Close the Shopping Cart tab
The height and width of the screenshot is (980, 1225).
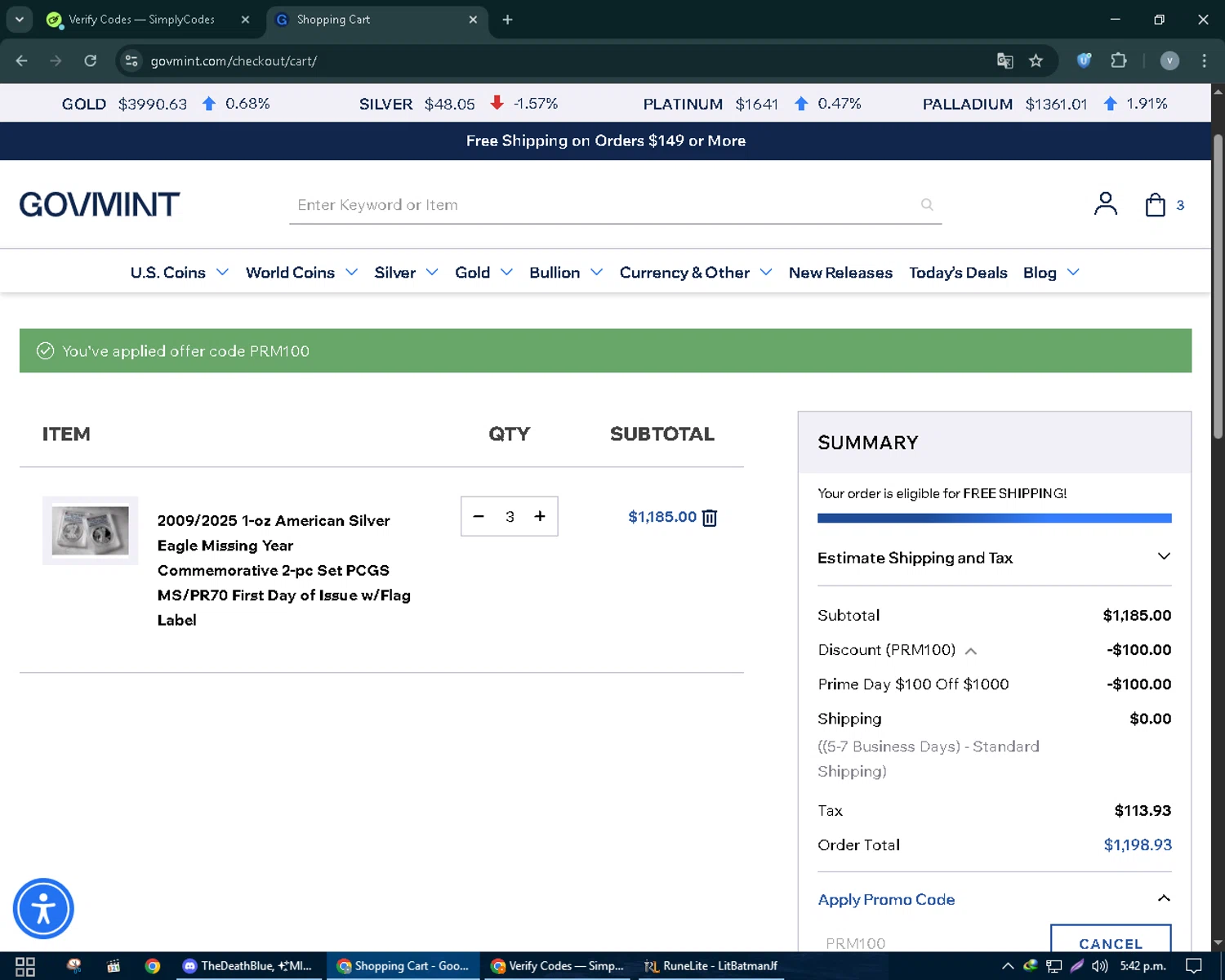473,20
